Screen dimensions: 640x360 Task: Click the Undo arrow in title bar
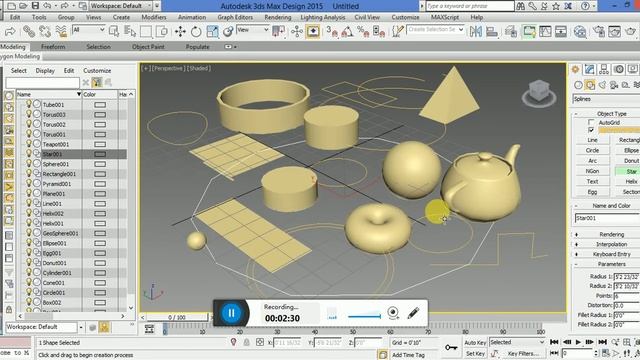pos(48,6)
